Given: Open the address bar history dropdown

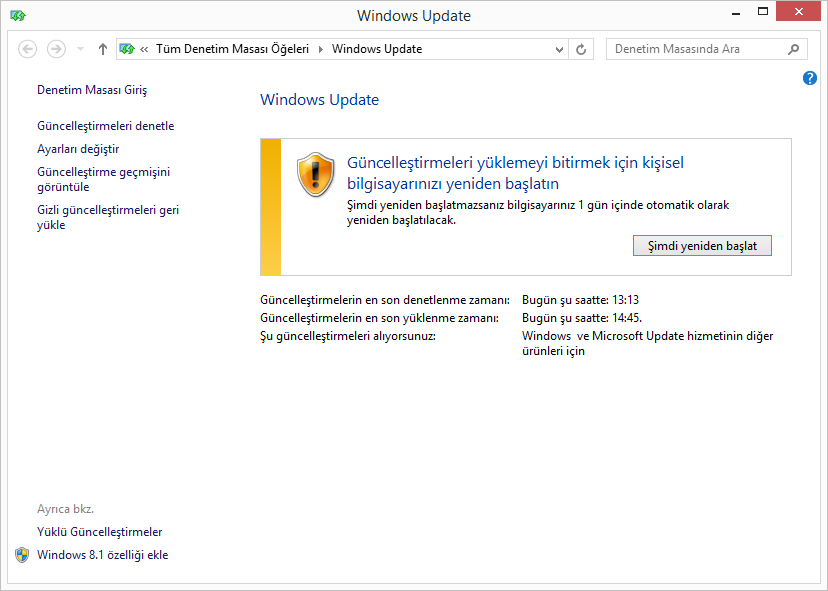Looking at the screenshot, I should pos(559,49).
